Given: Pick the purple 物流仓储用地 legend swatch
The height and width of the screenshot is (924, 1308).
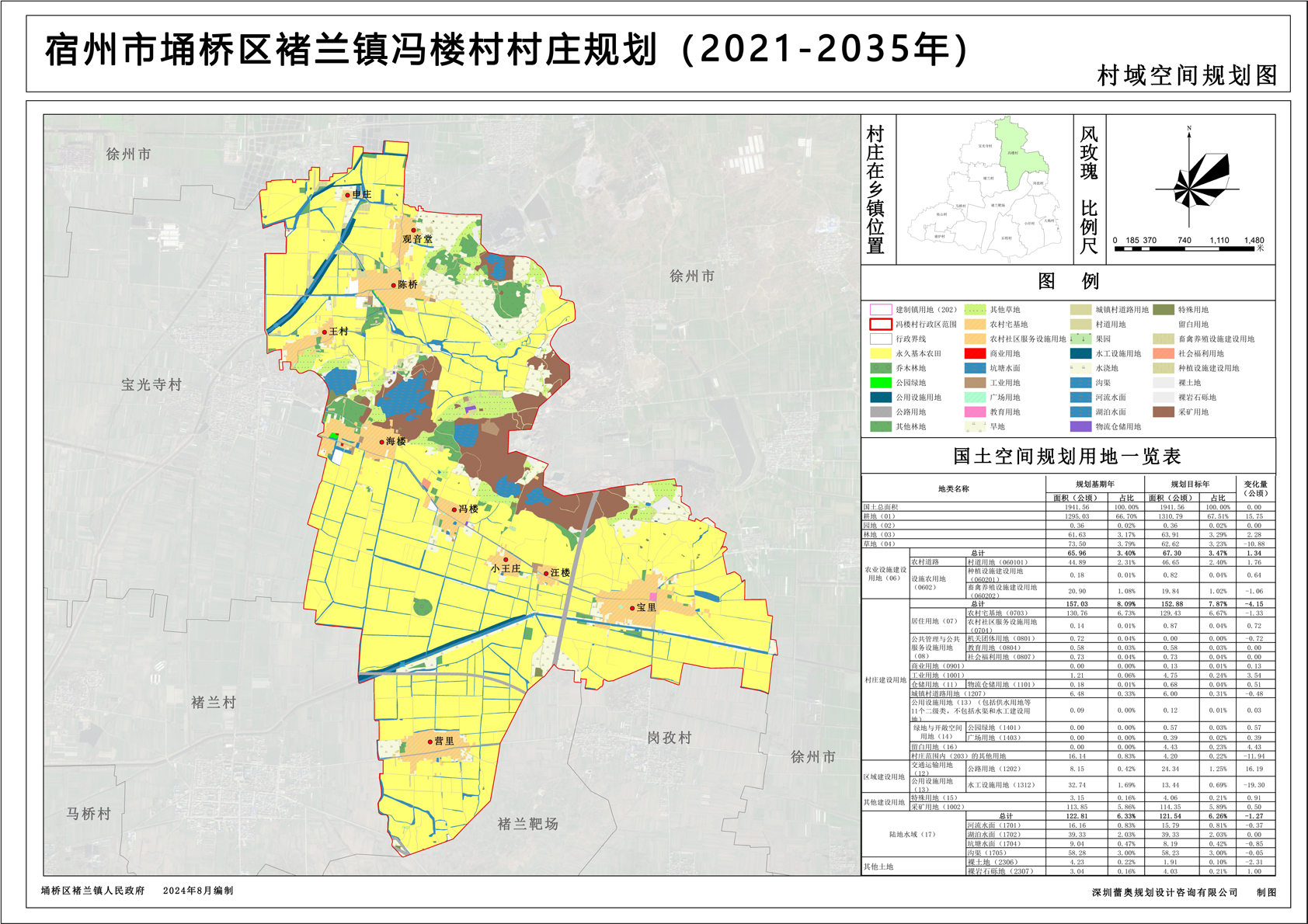Looking at the screenshot, I should [1080, 426].
